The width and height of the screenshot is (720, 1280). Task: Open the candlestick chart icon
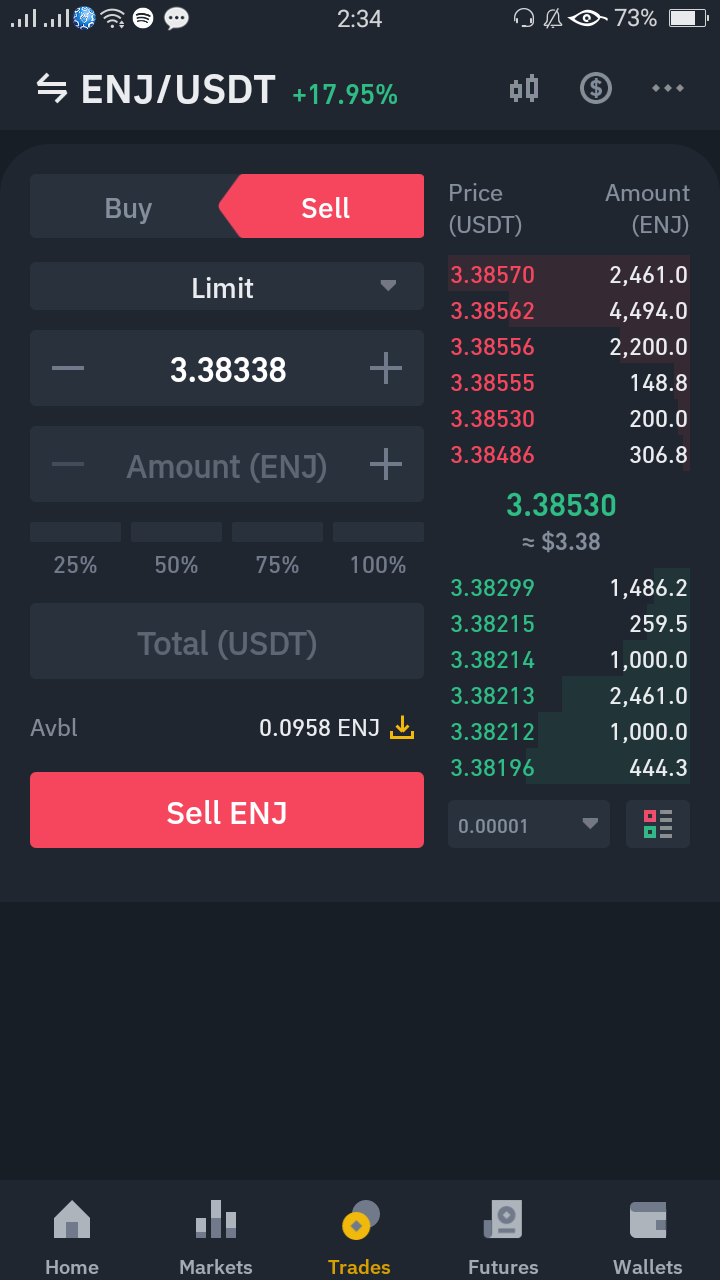524,89
